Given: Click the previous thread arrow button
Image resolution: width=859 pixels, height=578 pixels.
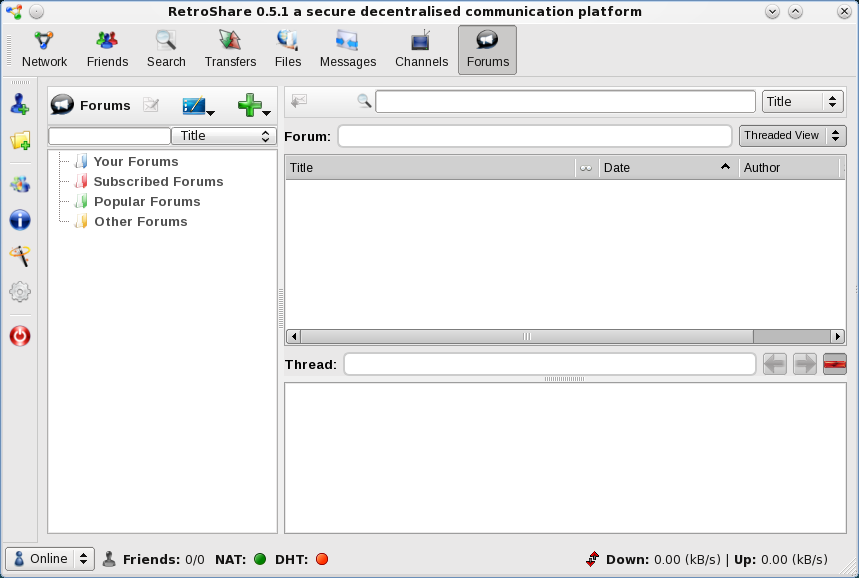Looking at the screenshot, I should [x=775, y=364].
